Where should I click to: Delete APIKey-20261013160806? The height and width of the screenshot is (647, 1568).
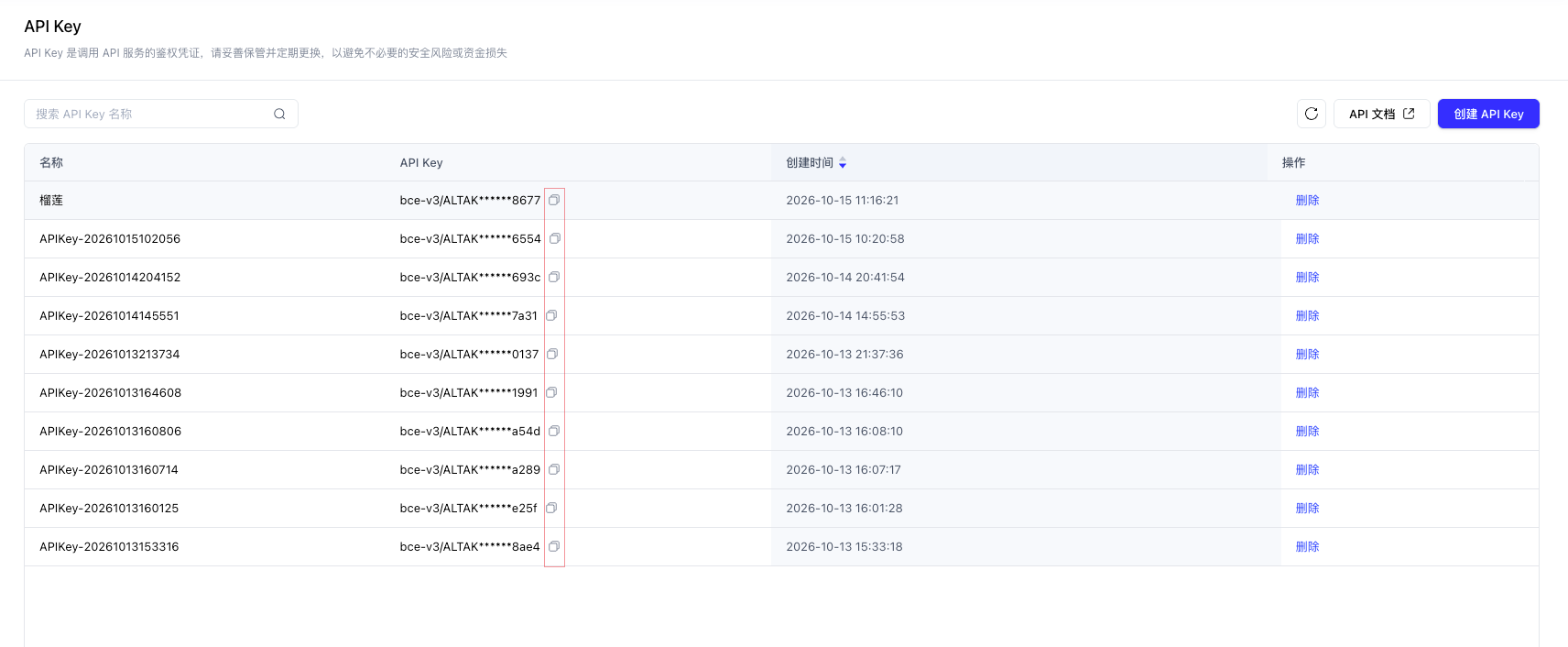coord(1307,432)
